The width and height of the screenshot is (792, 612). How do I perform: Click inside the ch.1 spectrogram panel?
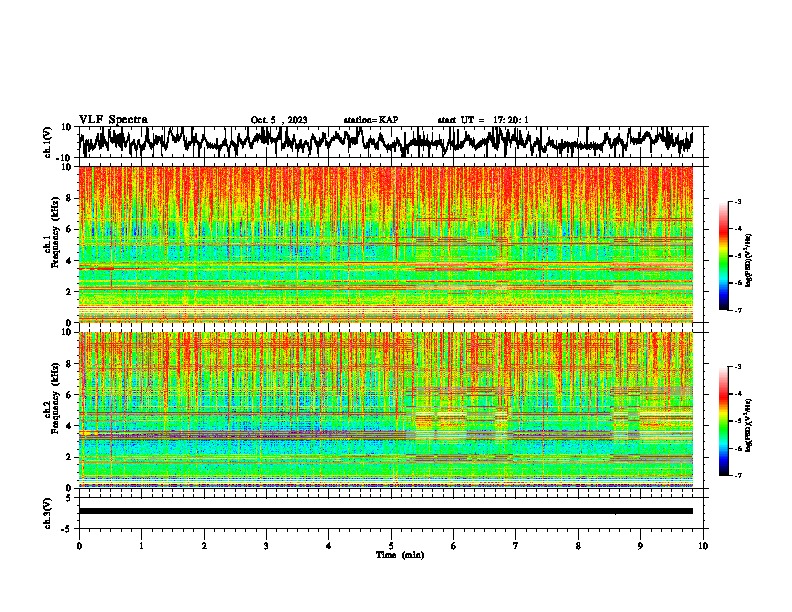coord(385,244)
